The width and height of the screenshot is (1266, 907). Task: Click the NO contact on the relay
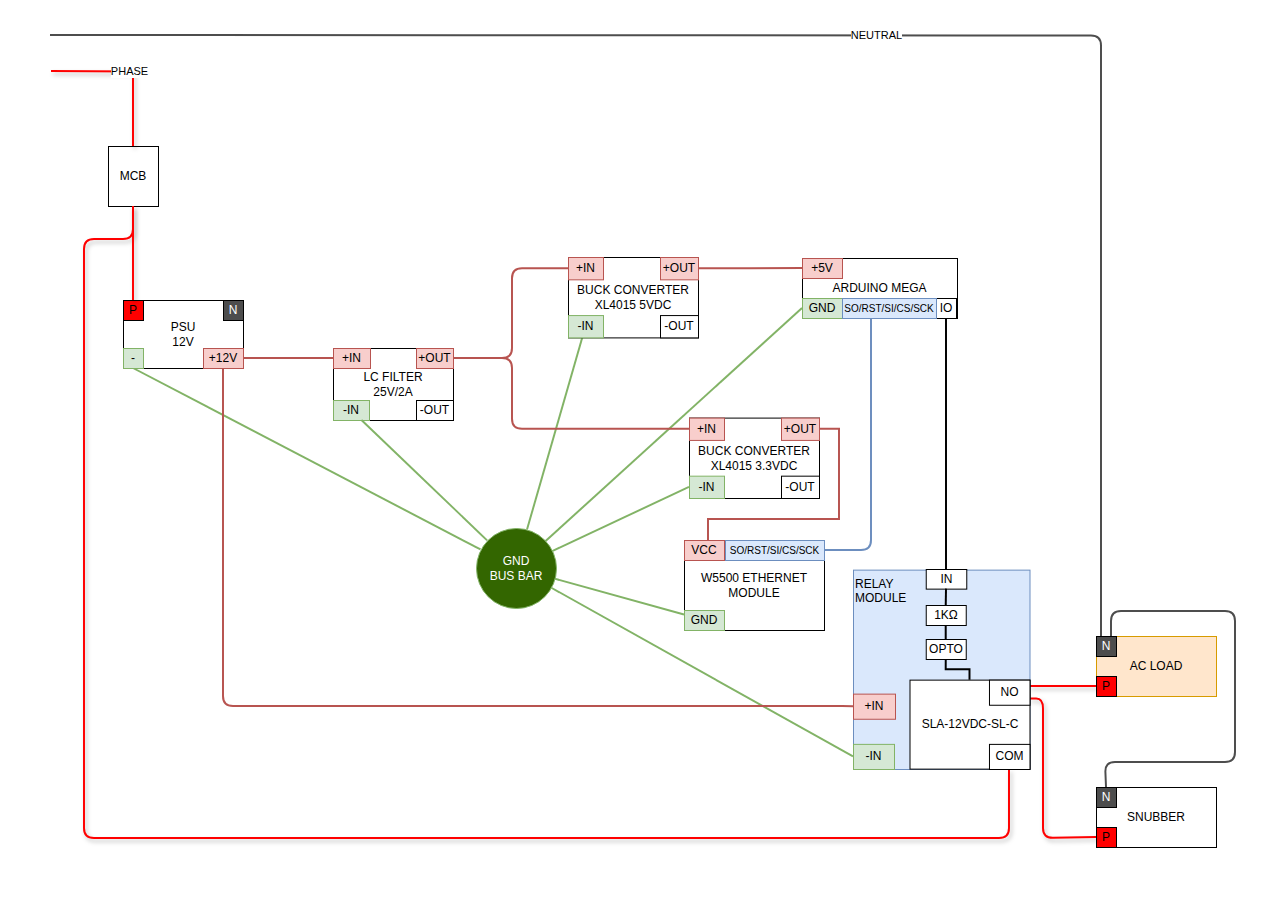pos(1009,692)
